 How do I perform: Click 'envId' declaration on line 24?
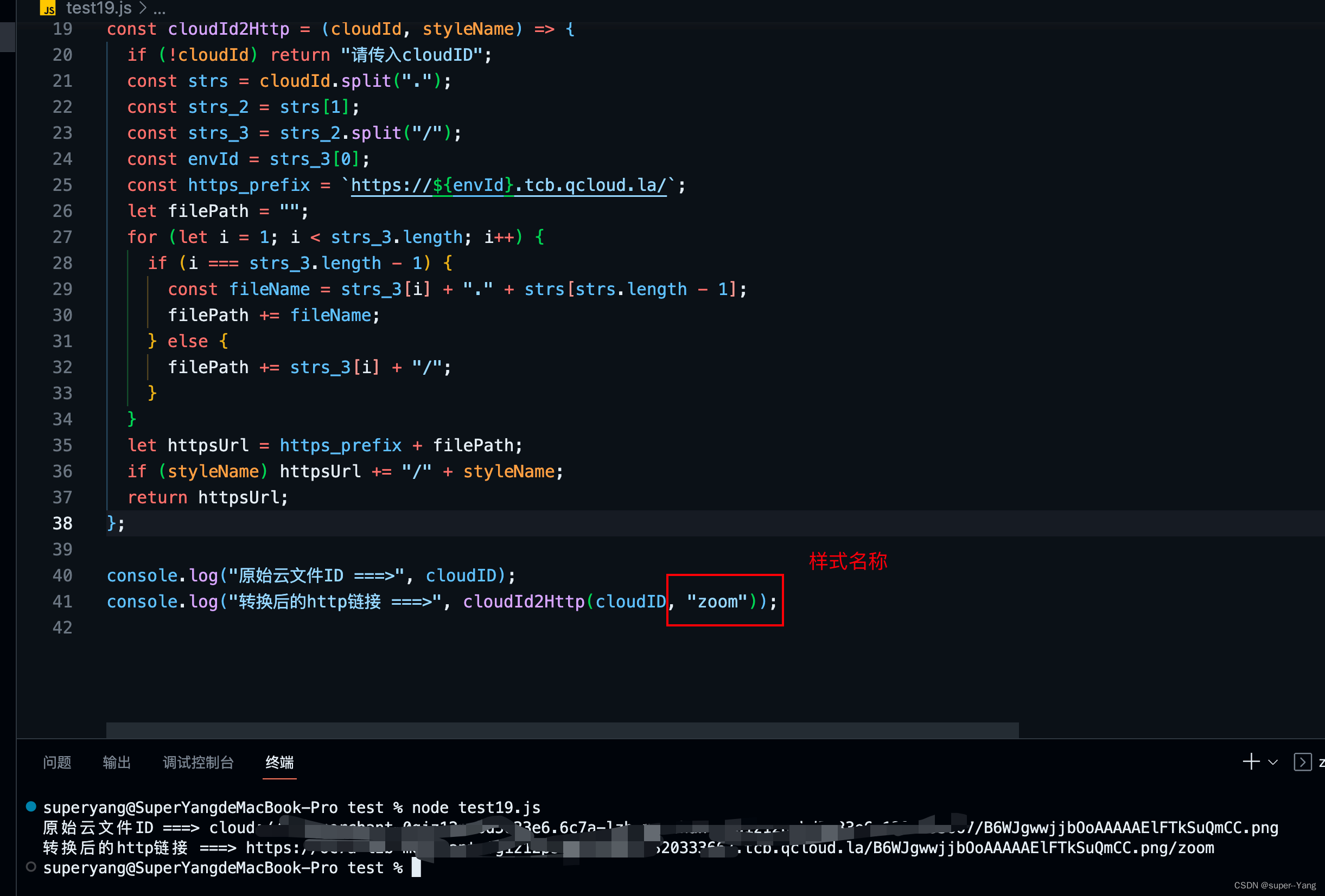[213, 159]
